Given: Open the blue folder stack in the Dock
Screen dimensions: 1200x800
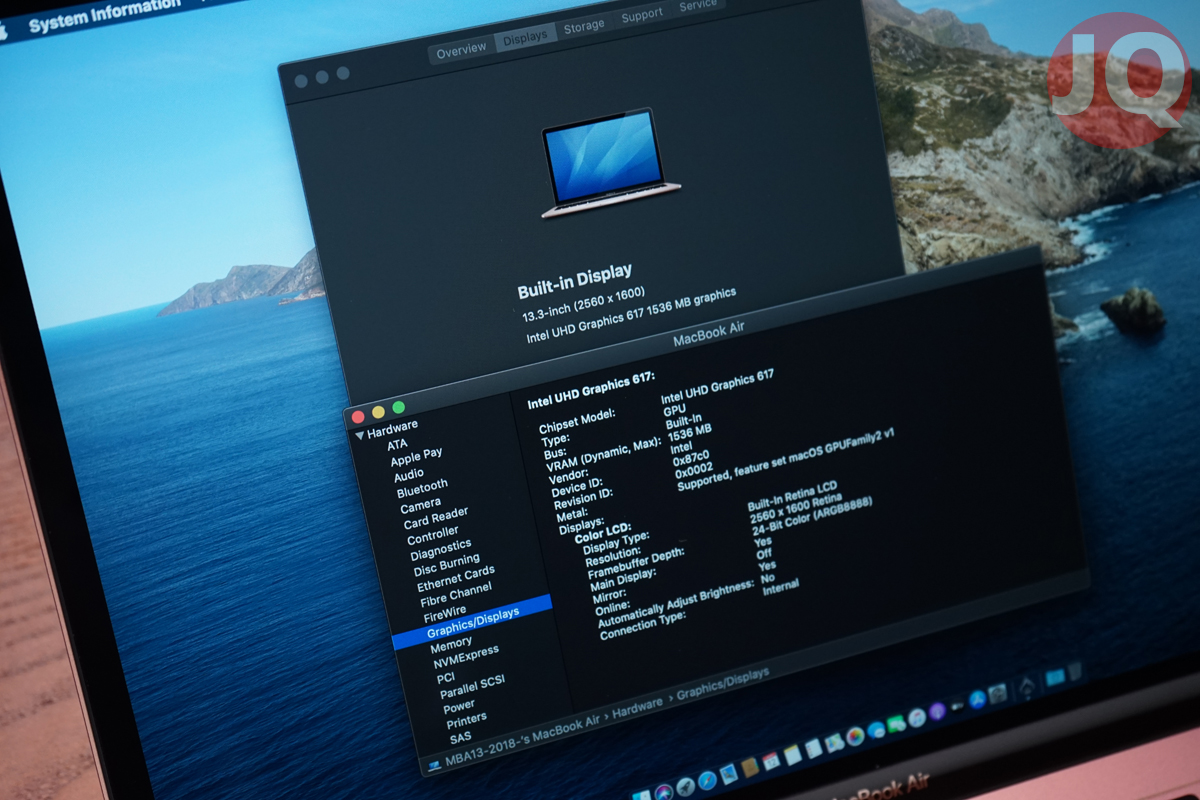Looking at the screenshot, I should [x=1055, y=677].
